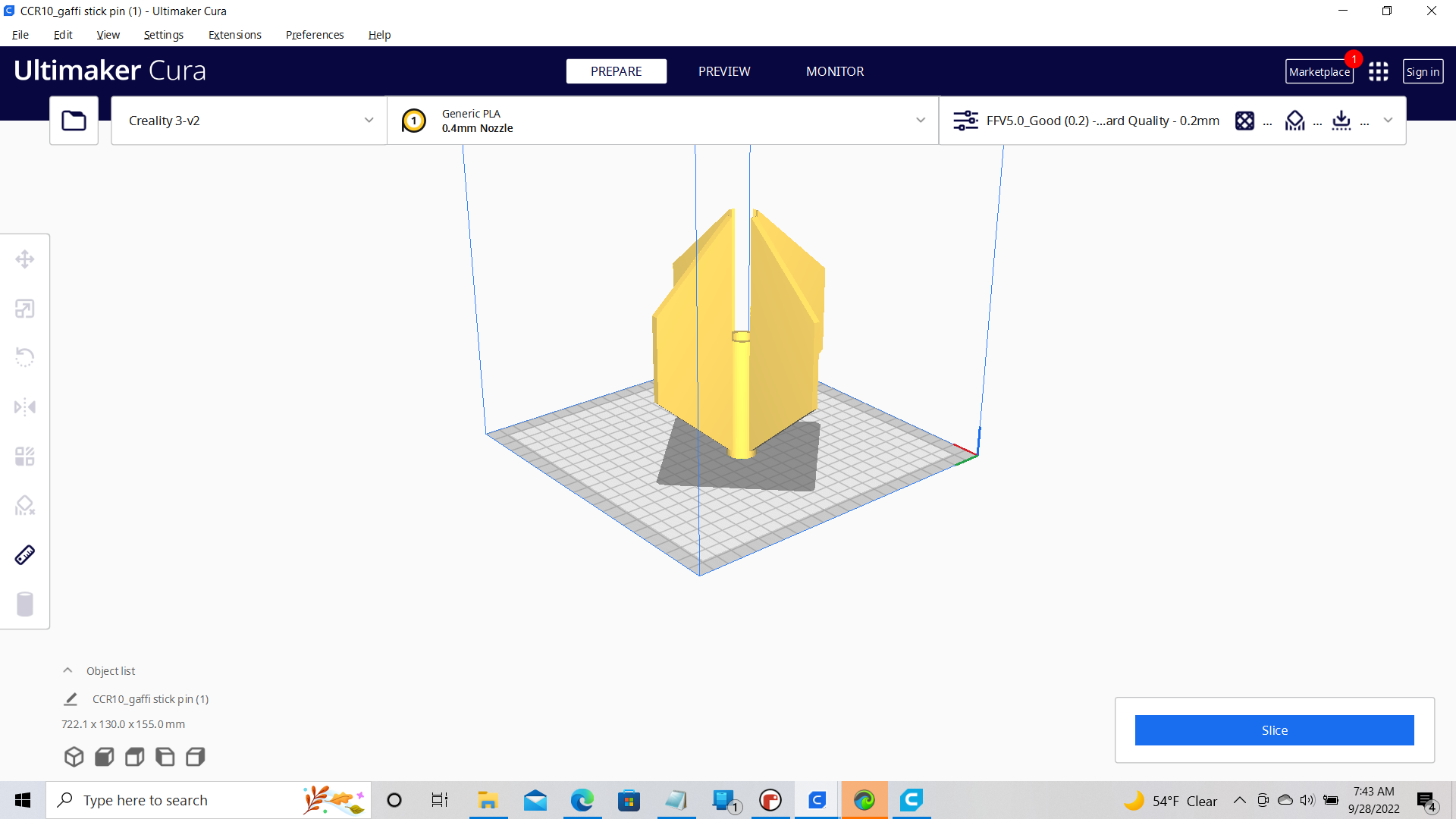Click the extruder 1 material icon
Image resolution: width=1456 pixels, height=819 pixels.
coord(414,121)
